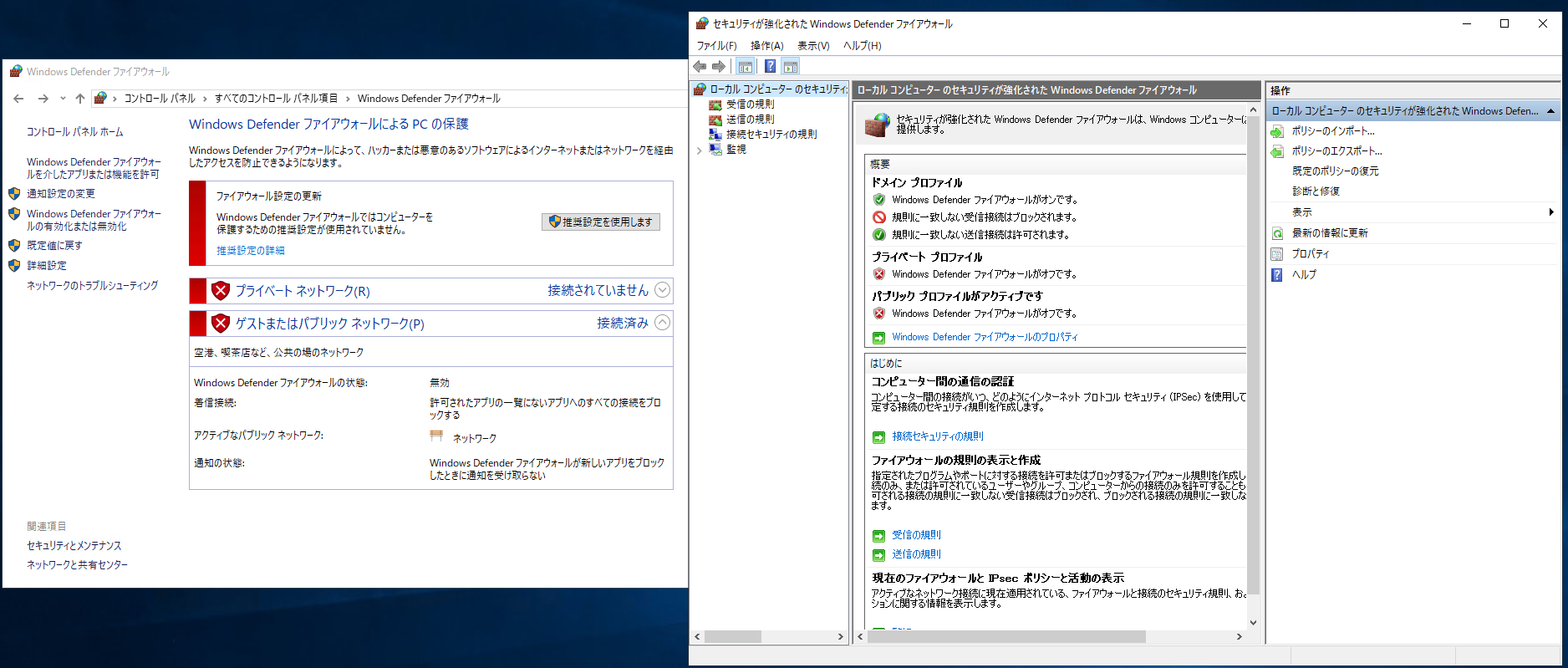1568x668 pixels.
Task: Click the back arrow in Control Panel window
Action: [19, 99]
